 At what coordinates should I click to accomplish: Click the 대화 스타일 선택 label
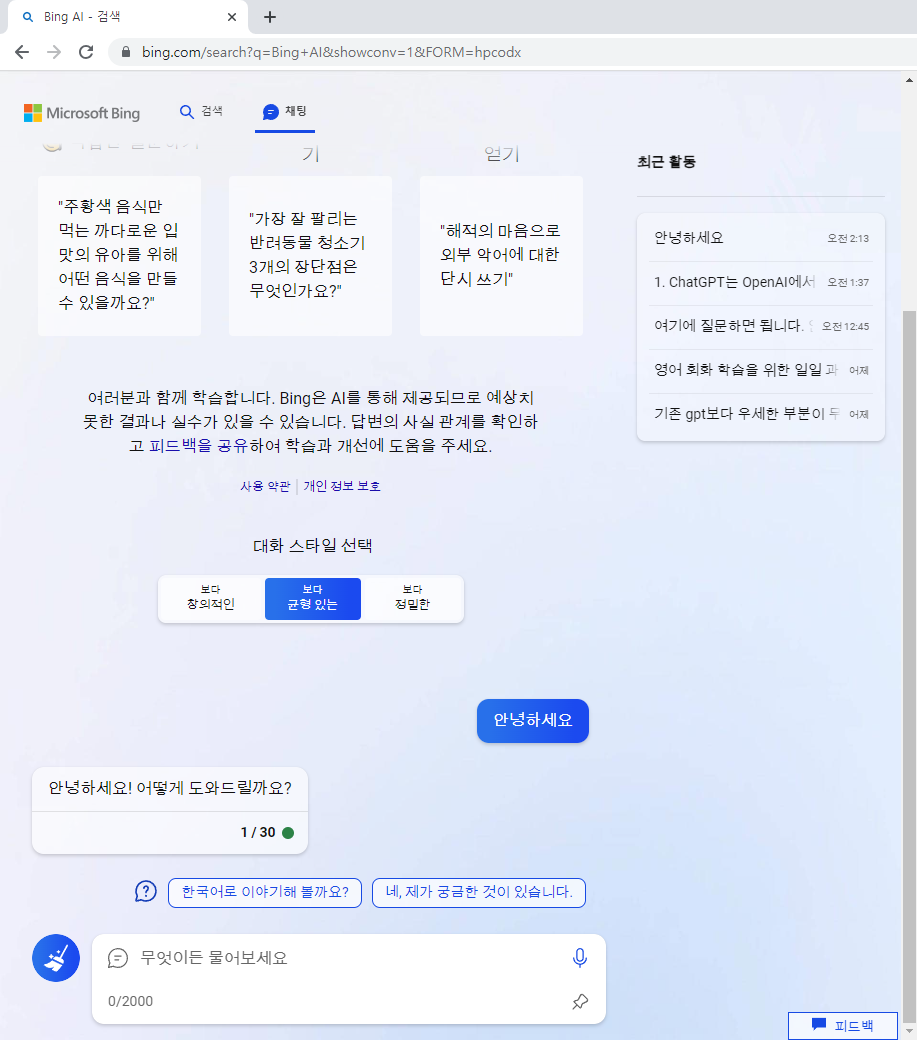tap(313, 545)
